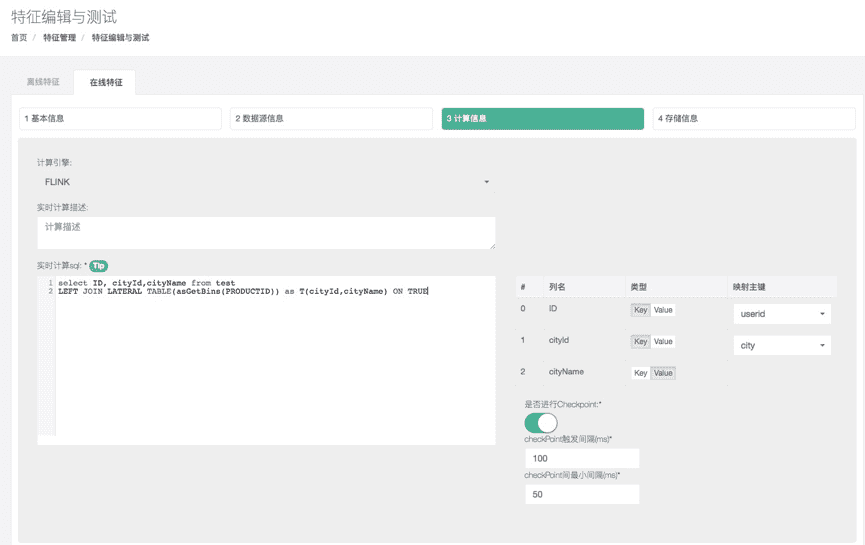Click the checkpoint minimum interval field showing 50
865x545 pixels.
[582, 494]
